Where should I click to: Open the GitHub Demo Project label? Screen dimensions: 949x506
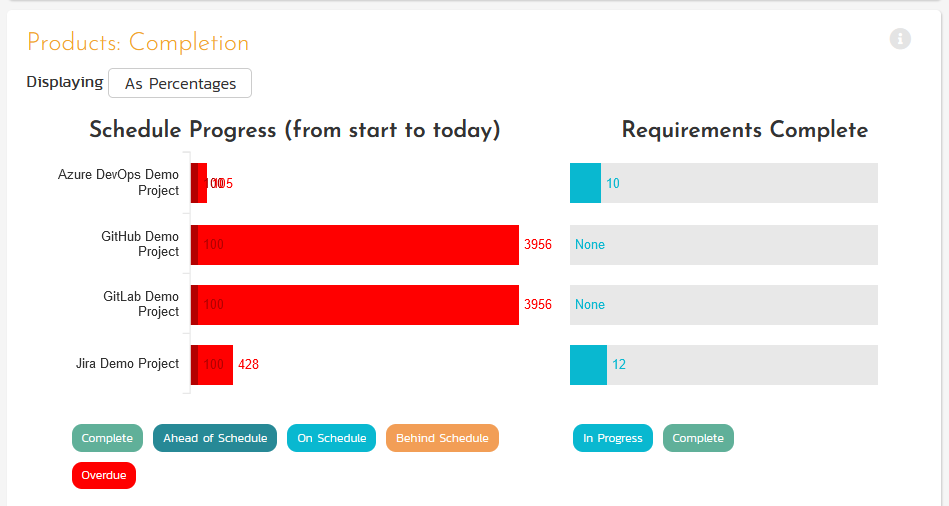click(140, 244)
